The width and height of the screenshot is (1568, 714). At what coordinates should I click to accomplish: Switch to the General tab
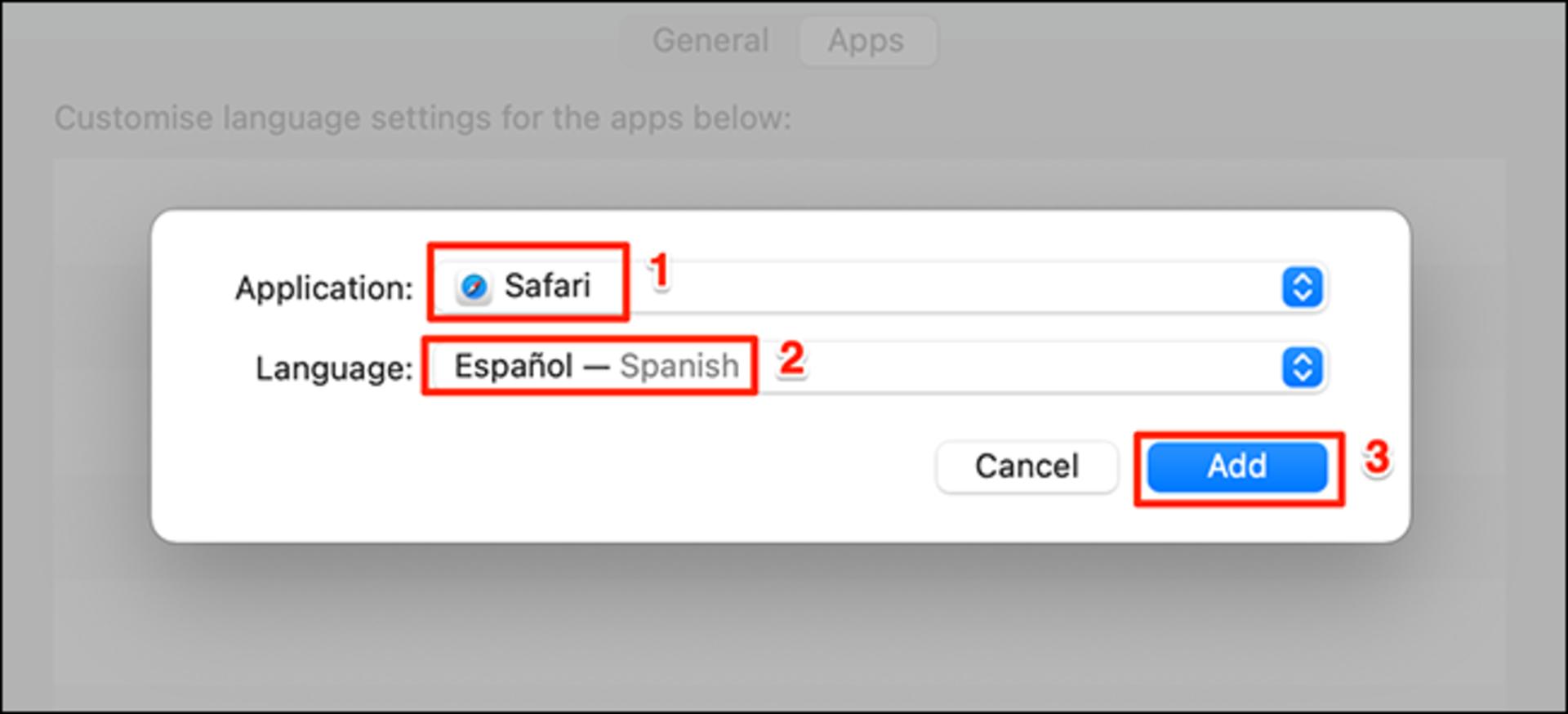[710, 40]
